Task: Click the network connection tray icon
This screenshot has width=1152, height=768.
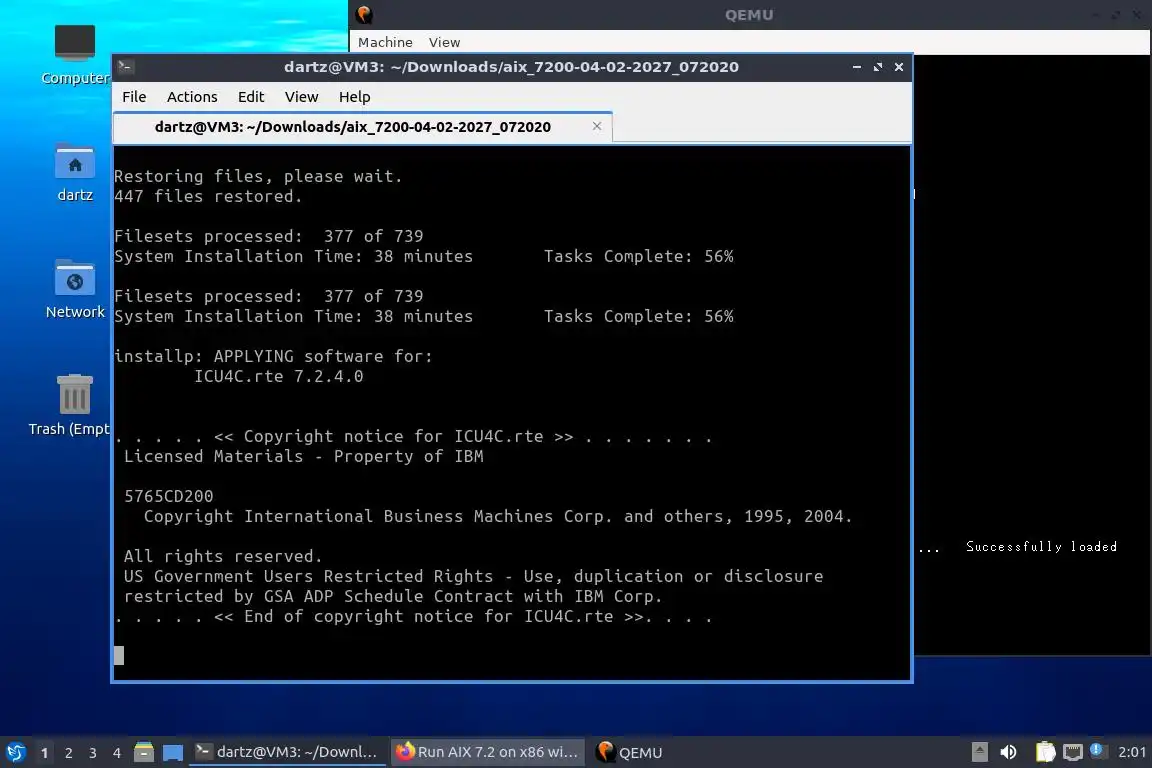Action: [x=1073, y=752]
